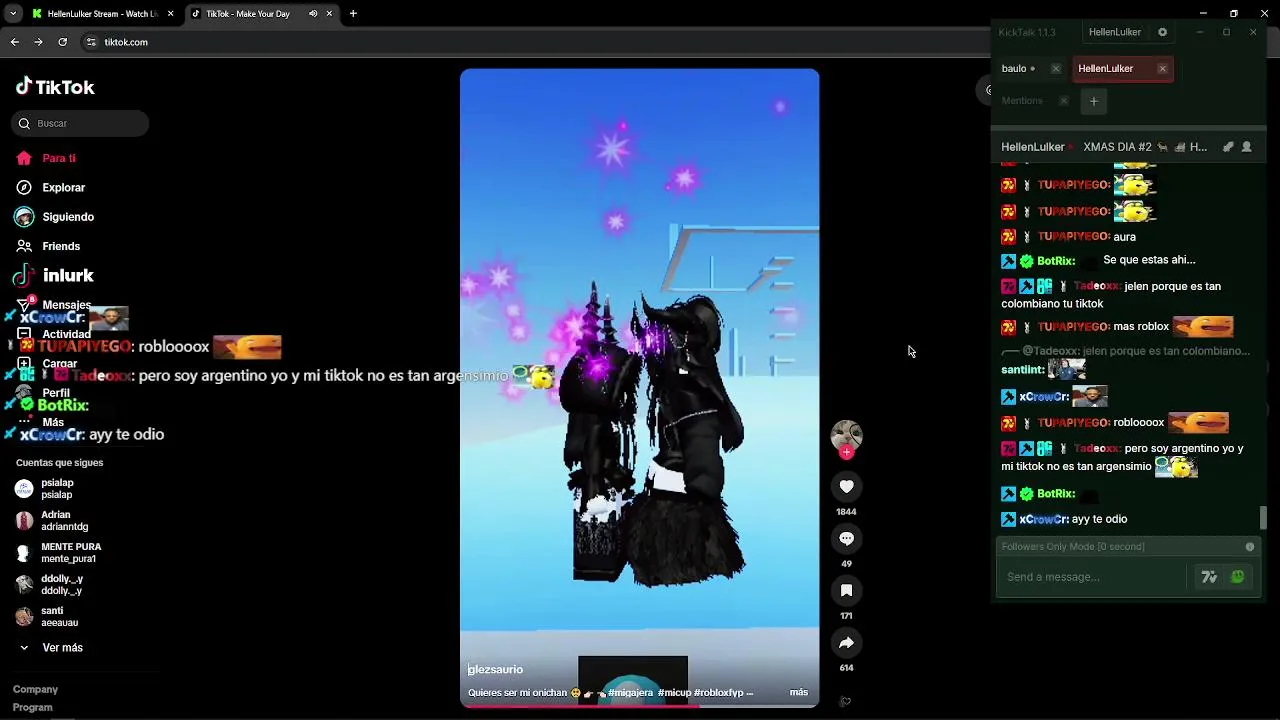1280x720 pixels.
Task: Open chatters list user icon
Action: point(1247,147)
